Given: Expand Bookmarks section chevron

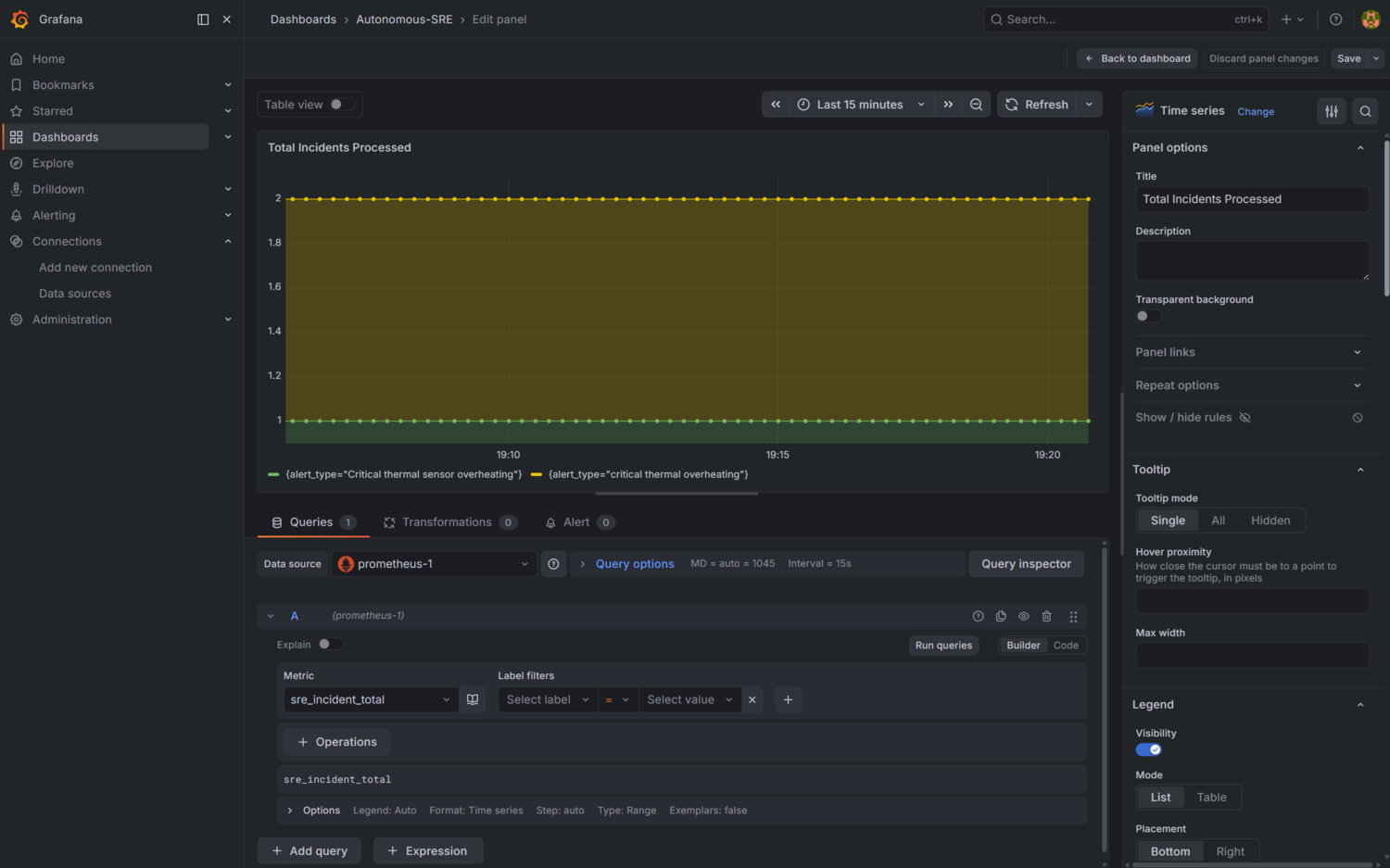Looking at the screenshot, I should (228, 85).
